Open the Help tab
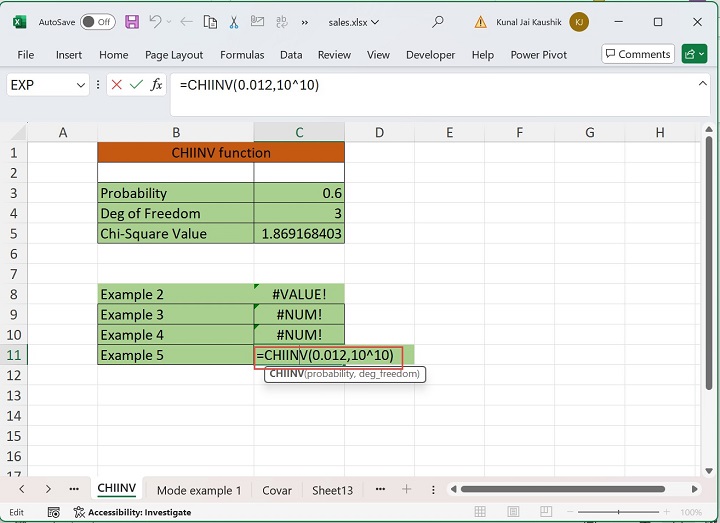 [x=483, y=55]
